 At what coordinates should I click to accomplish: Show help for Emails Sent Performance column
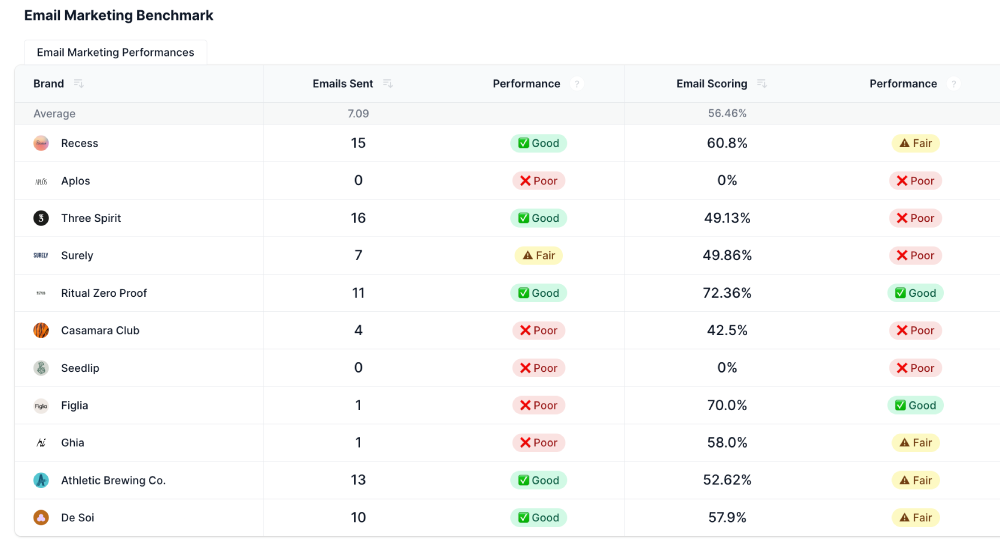tap(577, 84)
